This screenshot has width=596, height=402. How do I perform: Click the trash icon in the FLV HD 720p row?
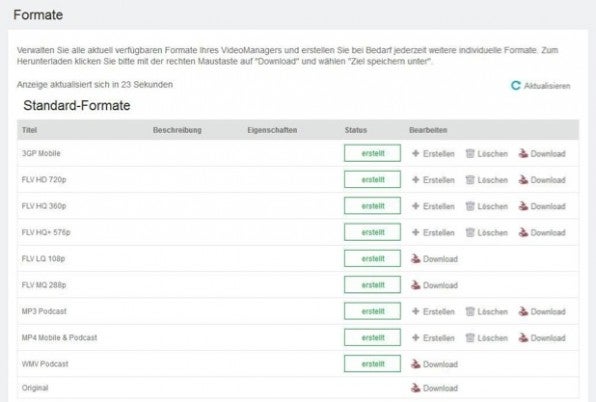click(x=470, y=180)
